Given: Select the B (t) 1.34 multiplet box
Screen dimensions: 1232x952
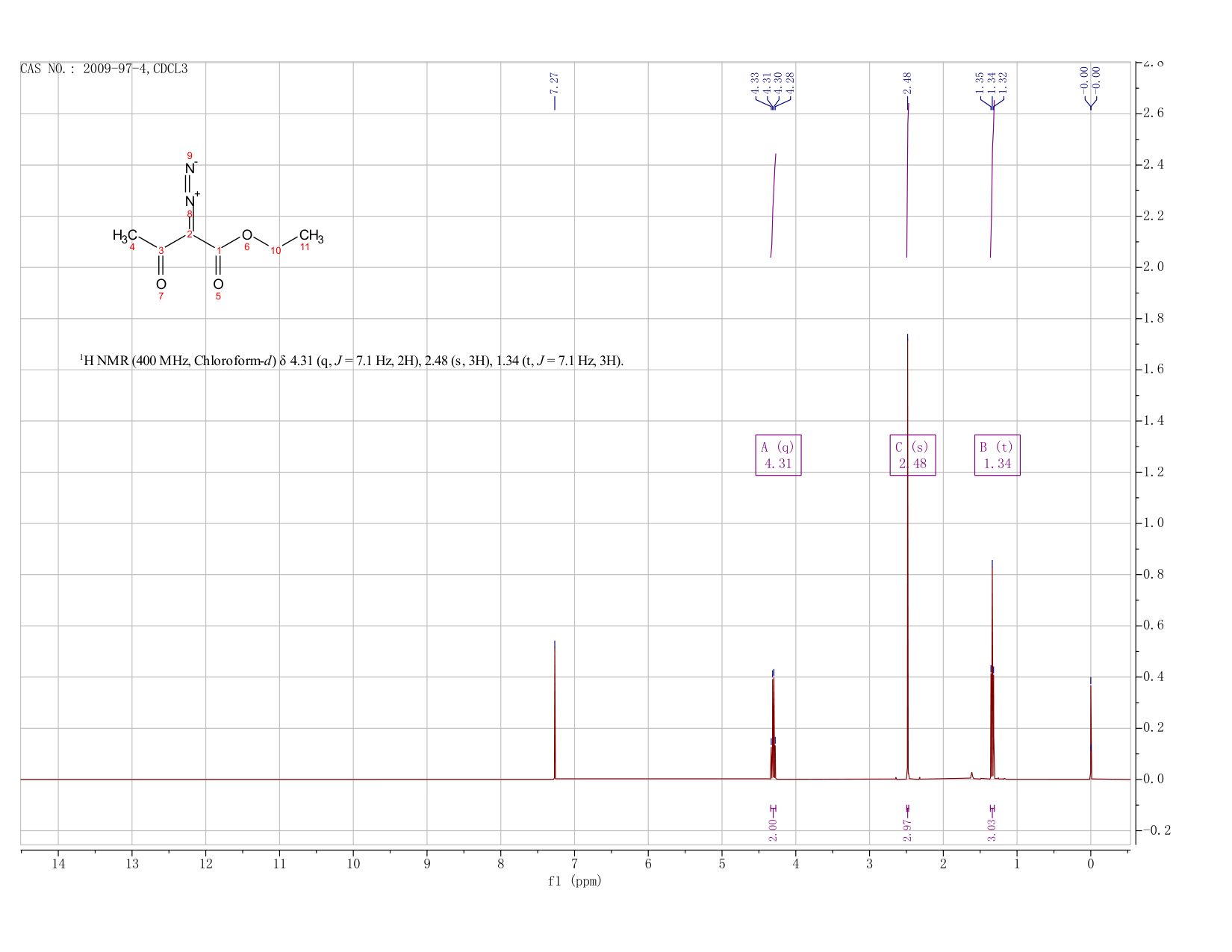Looking at the screenshot, I should tap(998, 455).
